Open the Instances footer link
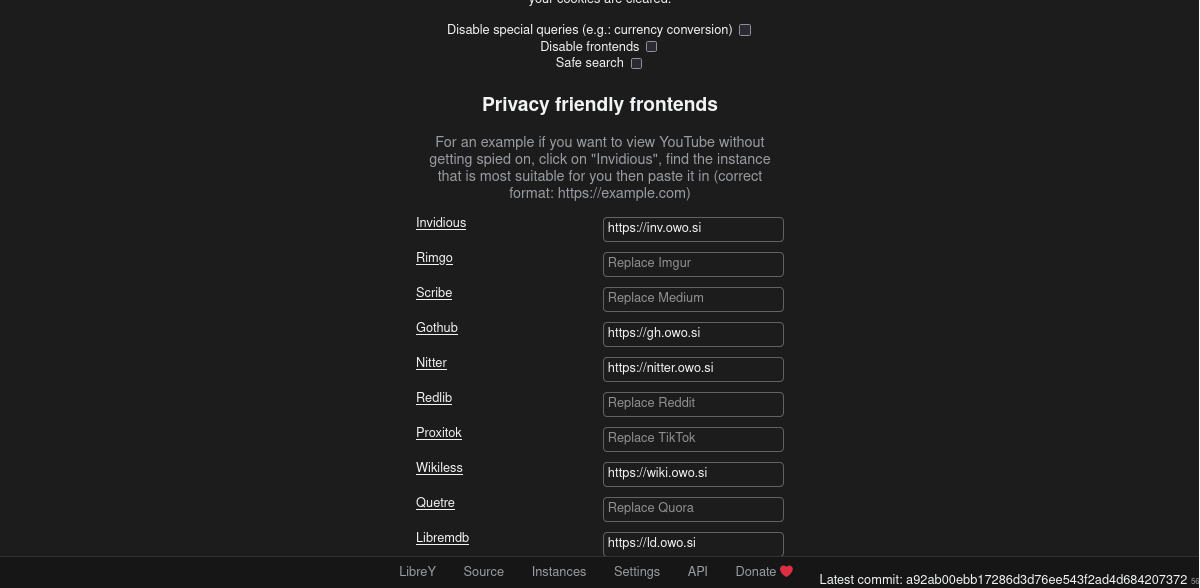The image size is (1200, 588). tap(559, 572)
